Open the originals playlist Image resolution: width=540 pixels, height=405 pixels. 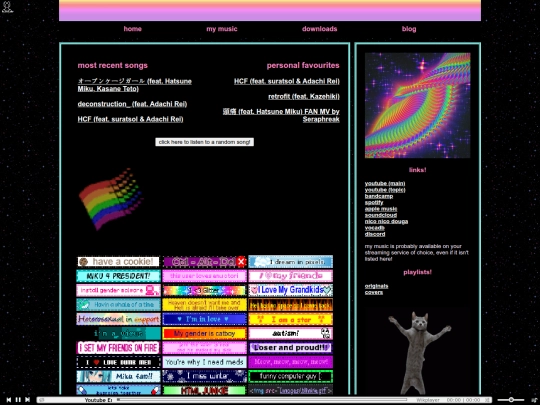(376, 286)
